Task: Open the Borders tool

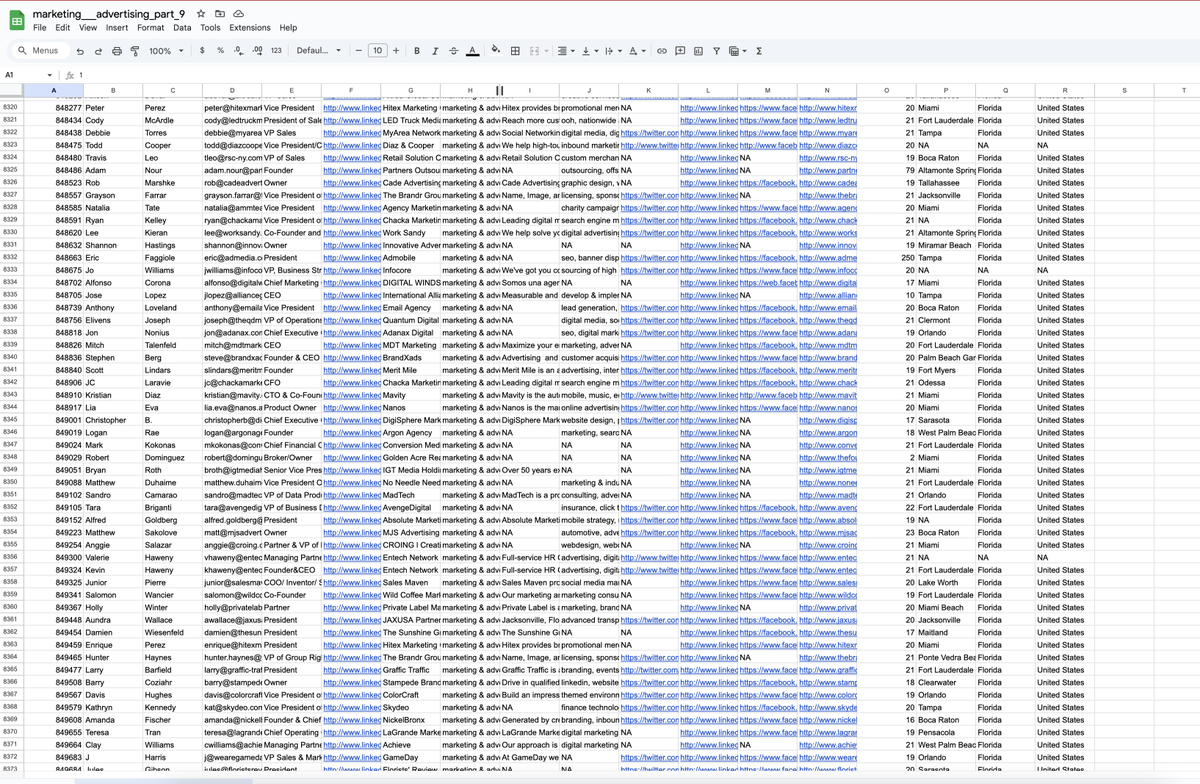Action: click(x=515, y=50)
